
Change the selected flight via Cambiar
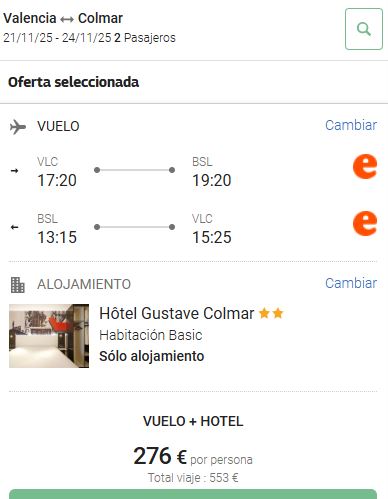(x=351, y=125)
